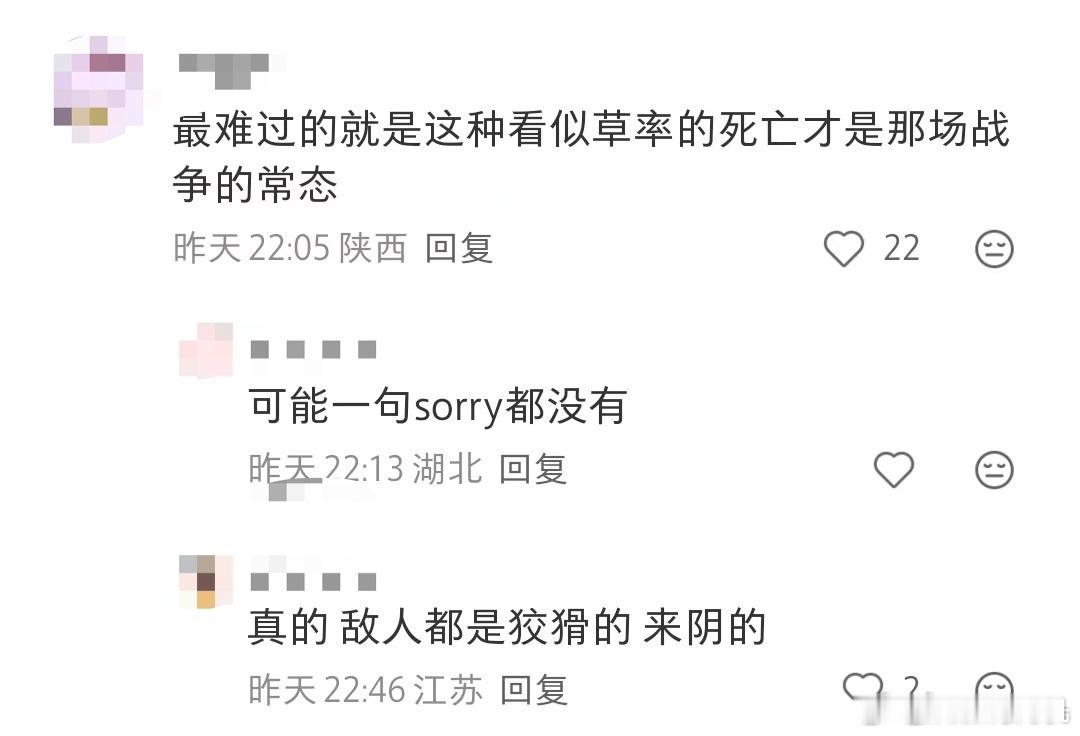The height and width of the screenshot is (736, 1080).
Task: Select the reply text '真的 敌人都是狡猾的 来阴的'
Action: click(507, 627)
